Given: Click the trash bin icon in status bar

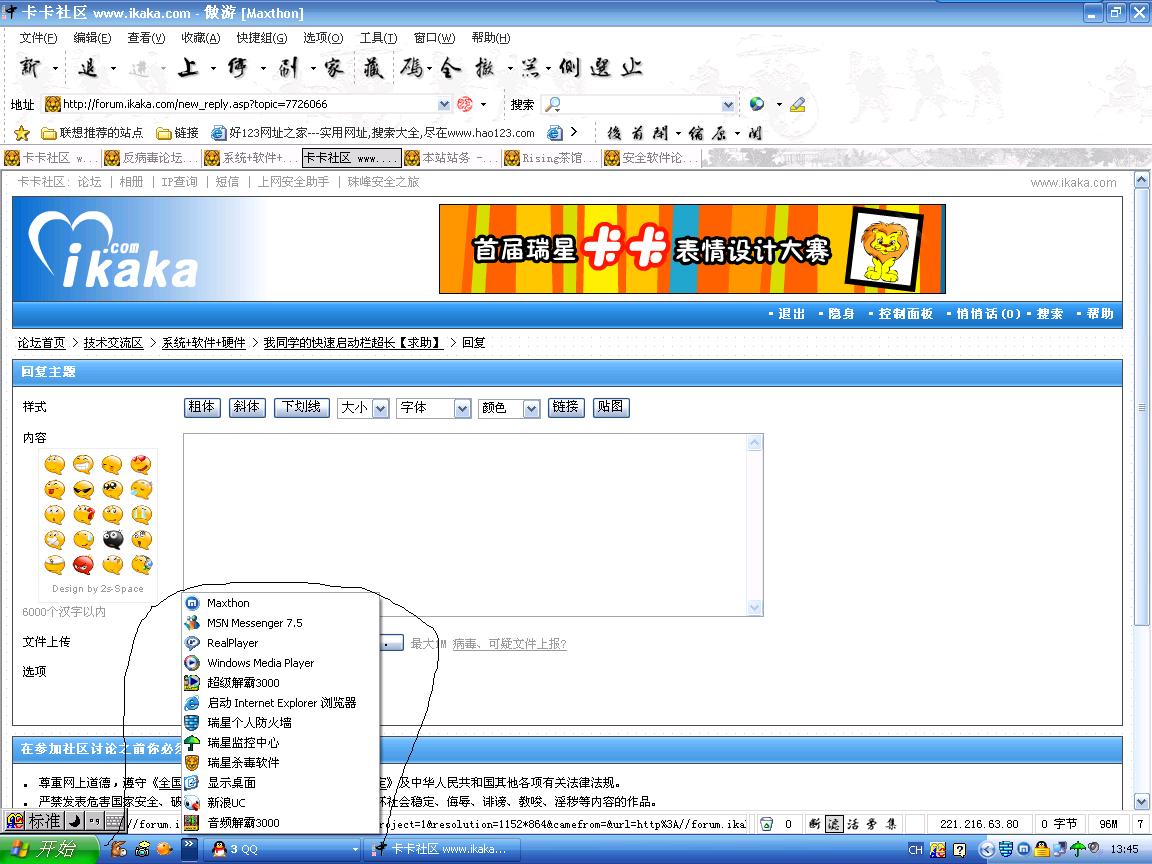Looking at the screenshot, I should (766, 824).
